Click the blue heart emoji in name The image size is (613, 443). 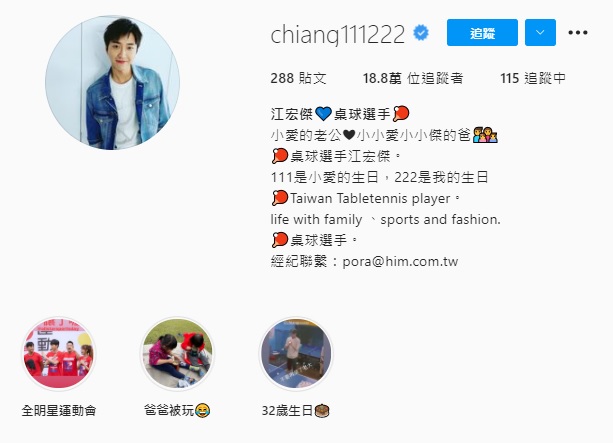(x=323, y=114)
